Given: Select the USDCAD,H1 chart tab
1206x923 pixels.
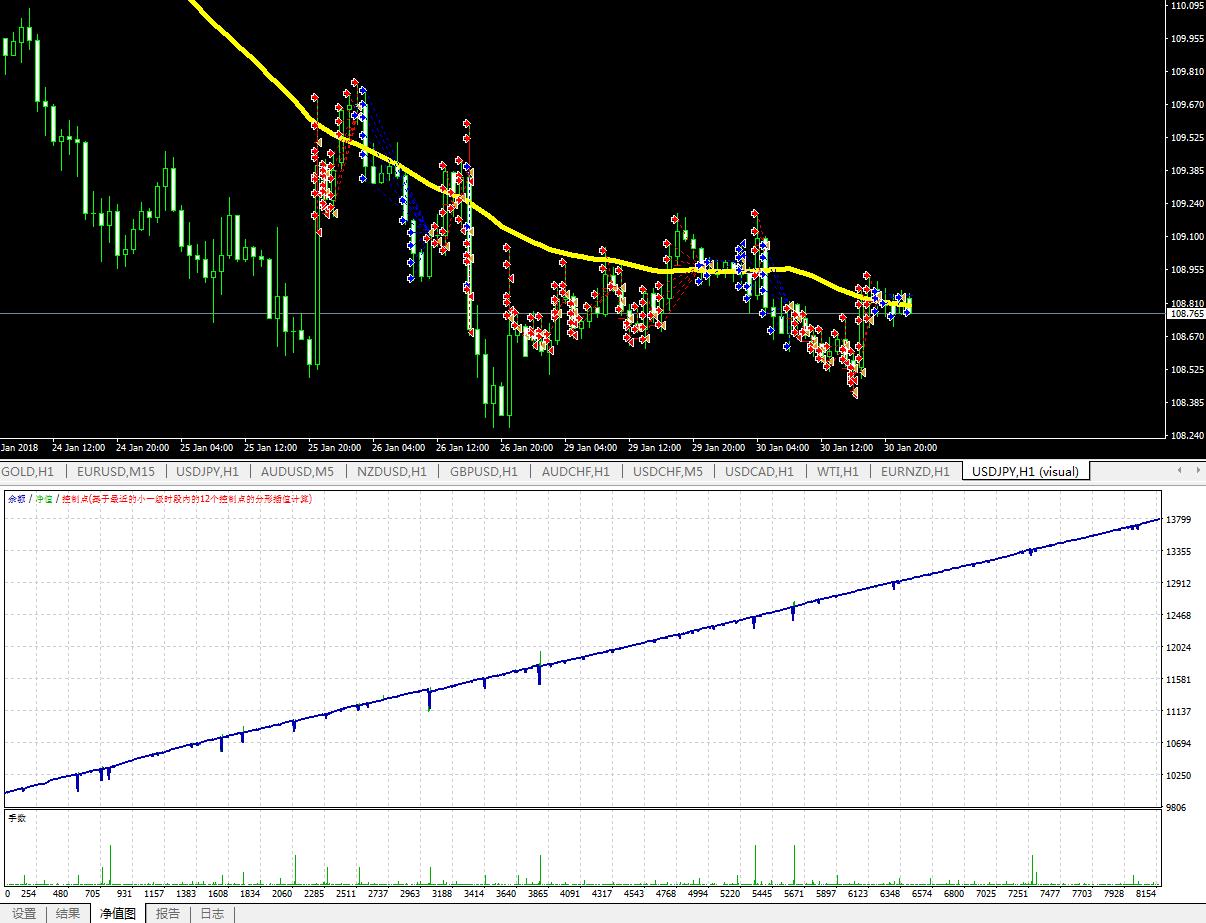Looking at the screenshot, I should click(x=759, y=471).
